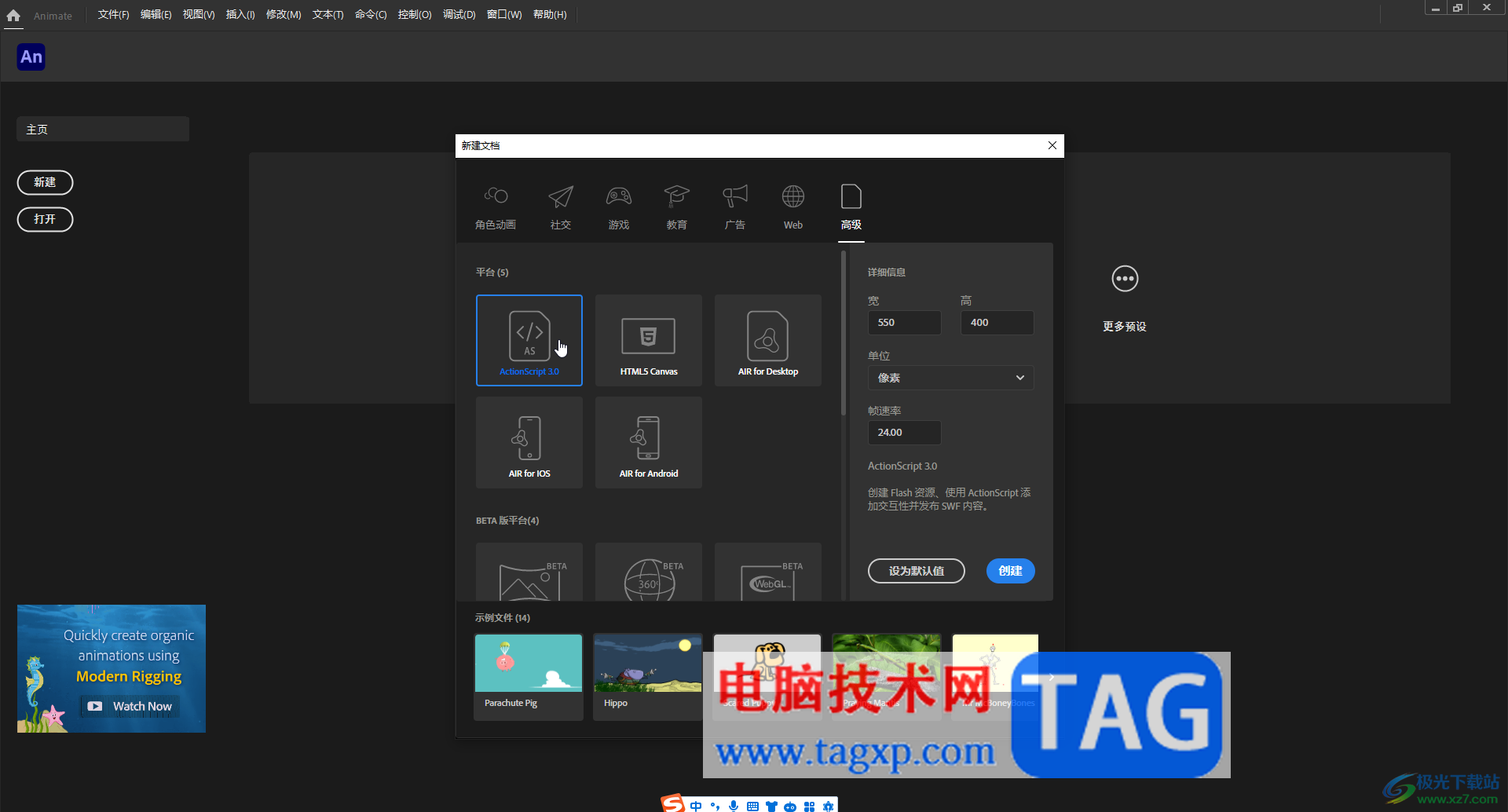Click the microphone icon in IME bar

click(734, 806)
